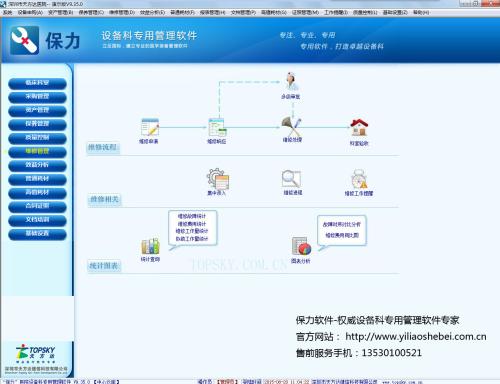
Task: Open 维修费用同比图 link in chart bubble
Action: [x=342, y=235]
